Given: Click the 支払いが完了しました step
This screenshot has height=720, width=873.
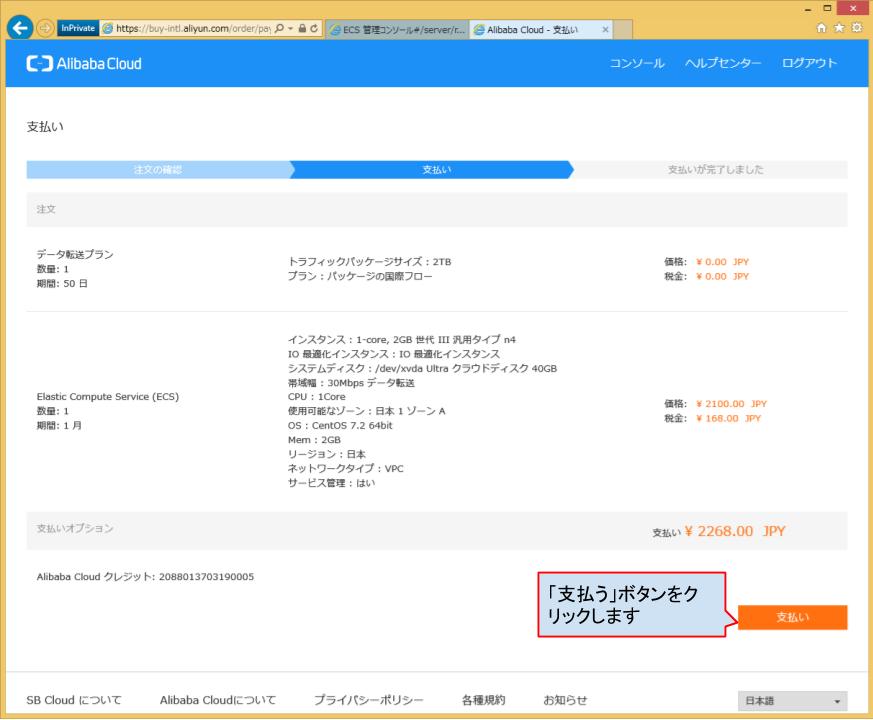Looking at the screenshot, I should (715, 170).
